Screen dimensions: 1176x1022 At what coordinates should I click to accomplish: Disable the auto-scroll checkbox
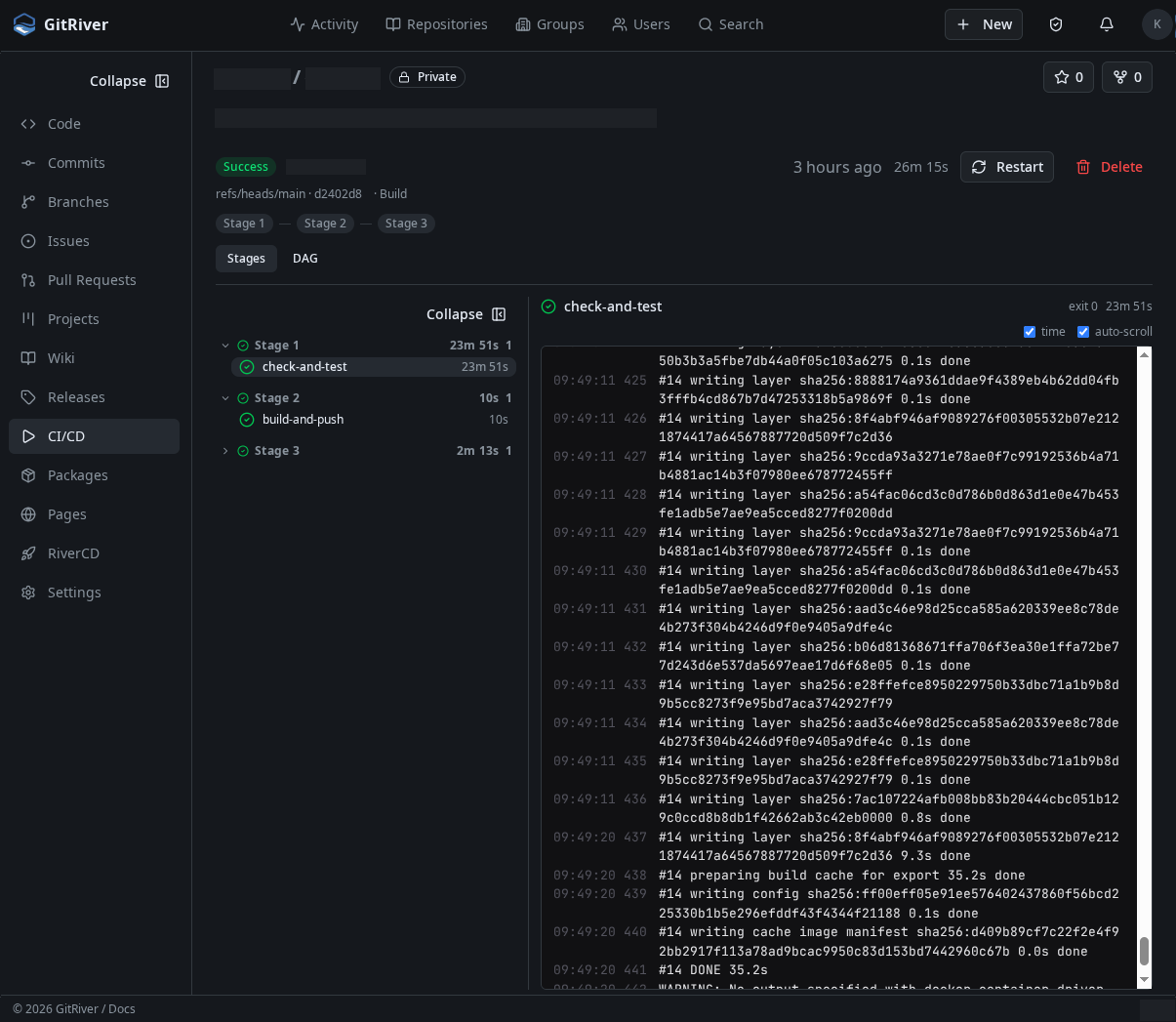point(1083,332)
